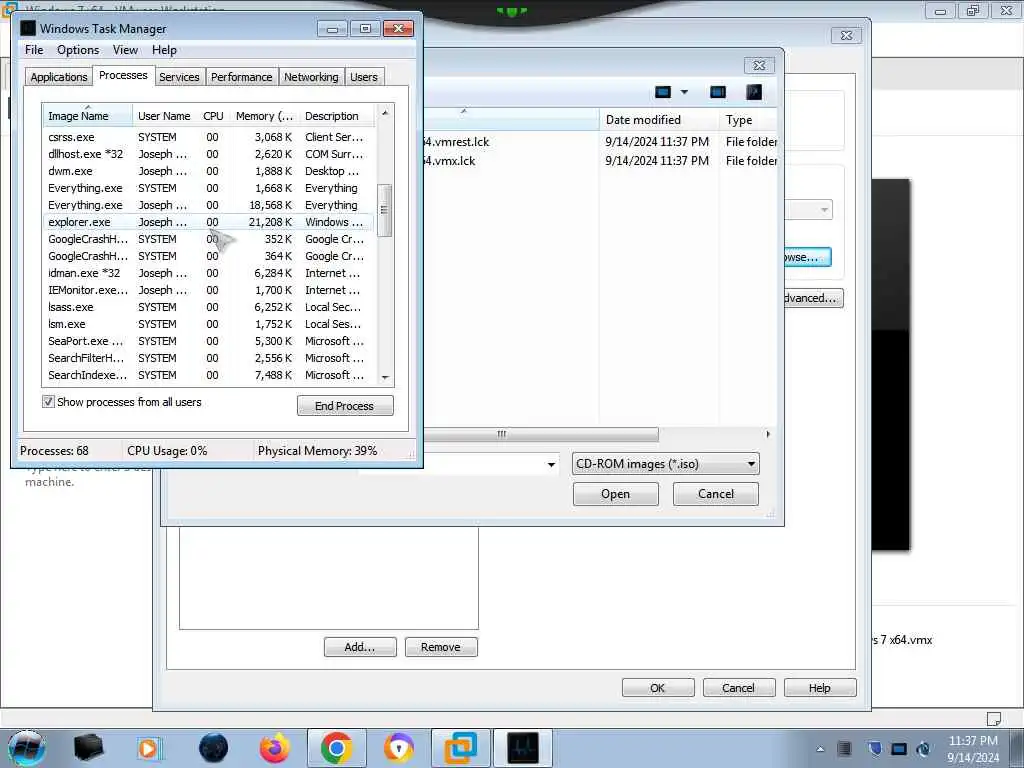This screenshot has height=768, width=1024.
Task: Expand the view options arrow in Open dialog
Action: pyautogui.click(x=684, y=92)
